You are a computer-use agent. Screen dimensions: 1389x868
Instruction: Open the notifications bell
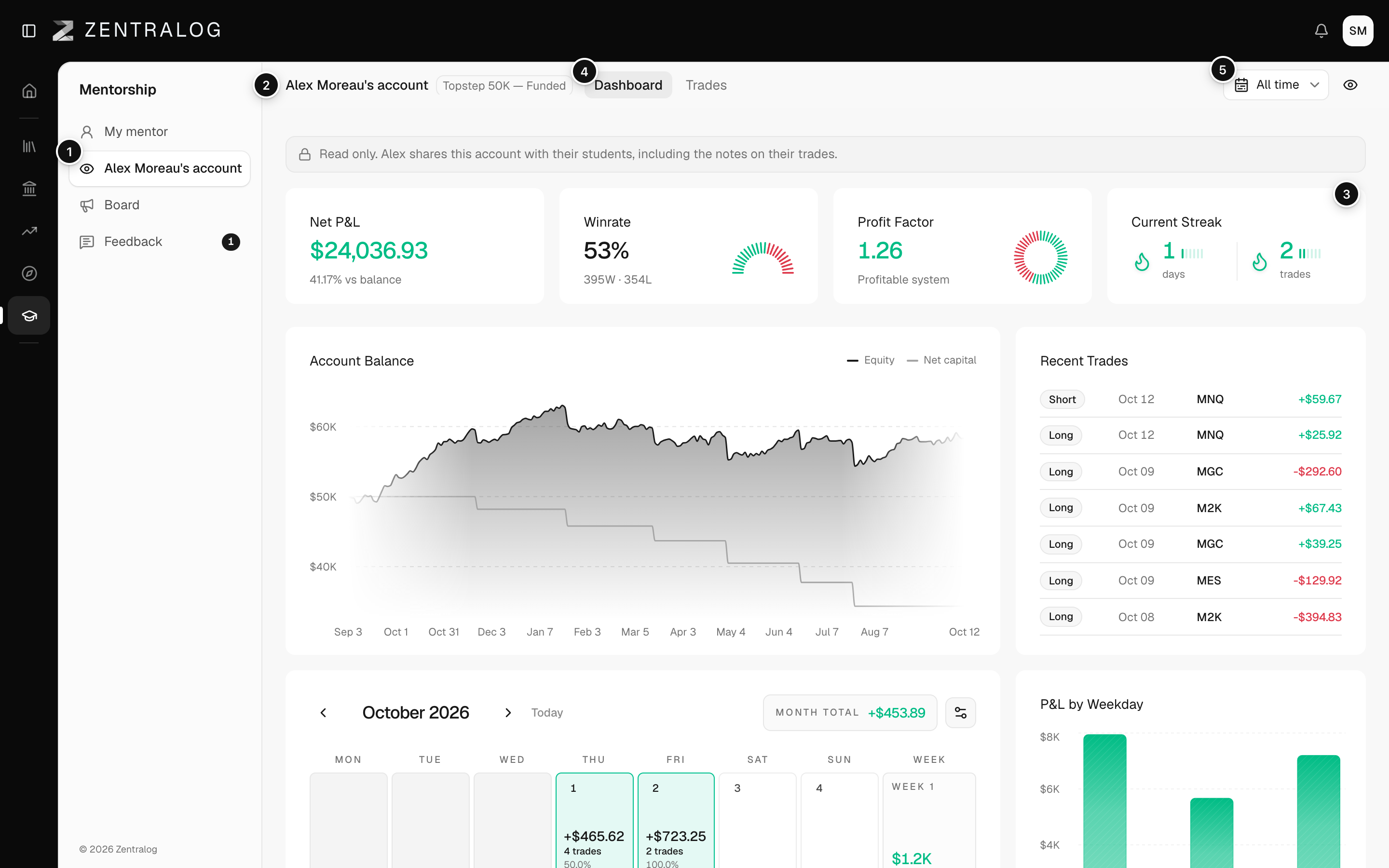coord(1321,30)
